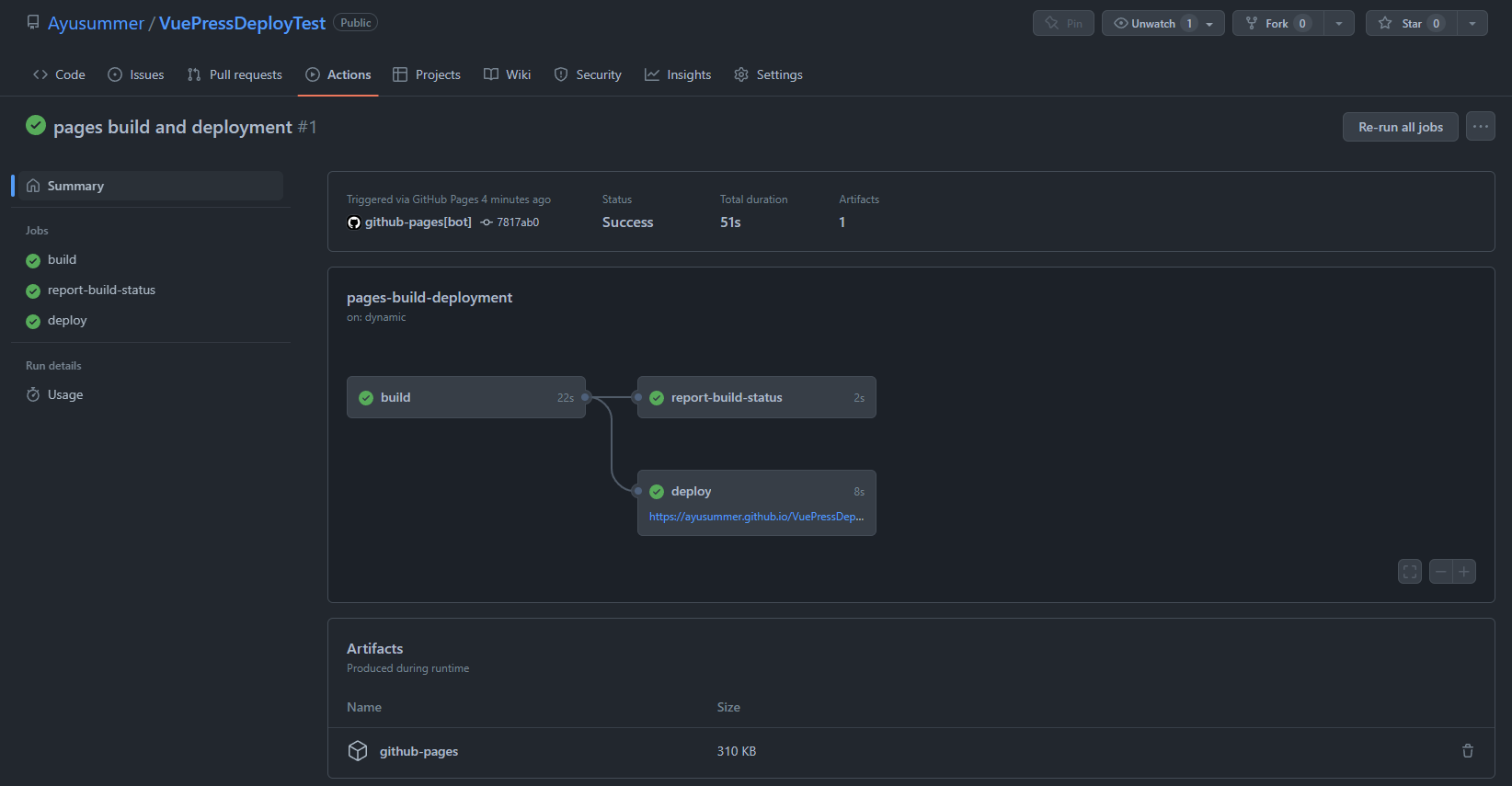Zoom out the workflow graph
This screenshot has height=786, width=1512.
click(x=1441, y=572)
